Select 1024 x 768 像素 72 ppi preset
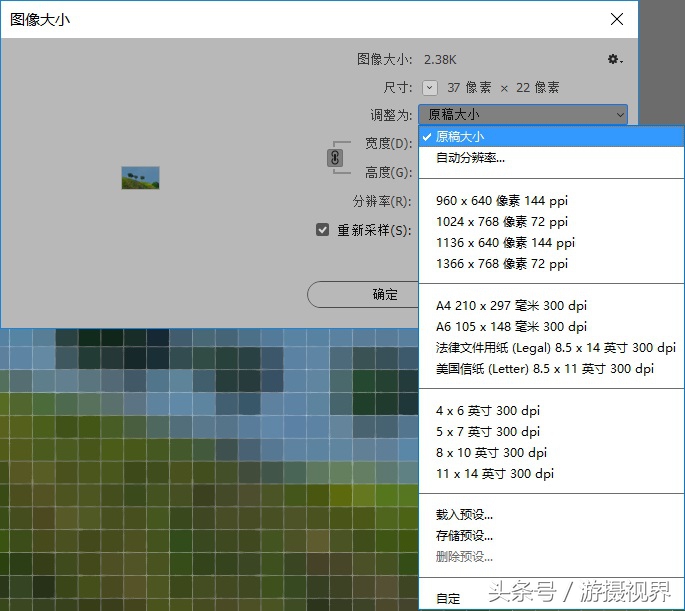The width and height of the screenshot is (685, 611). 551,221
